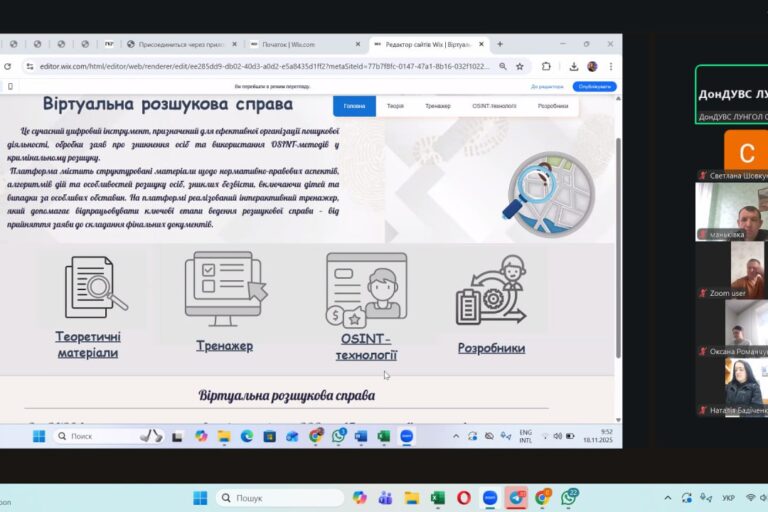This screenshot has height=512, width=768.
Task: Click the Розробники clipboard gear icon
Action: tap(491, 291)
